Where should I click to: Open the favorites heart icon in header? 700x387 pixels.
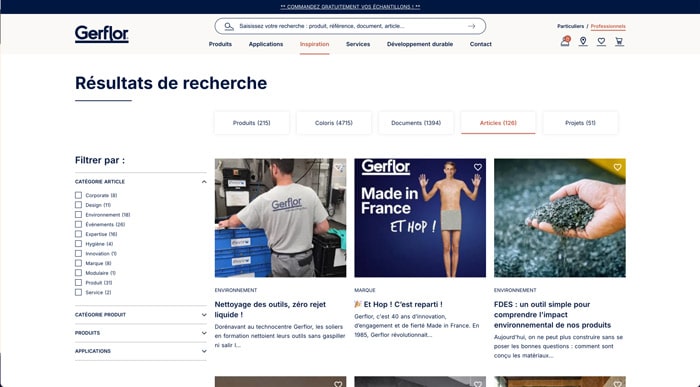601,42
